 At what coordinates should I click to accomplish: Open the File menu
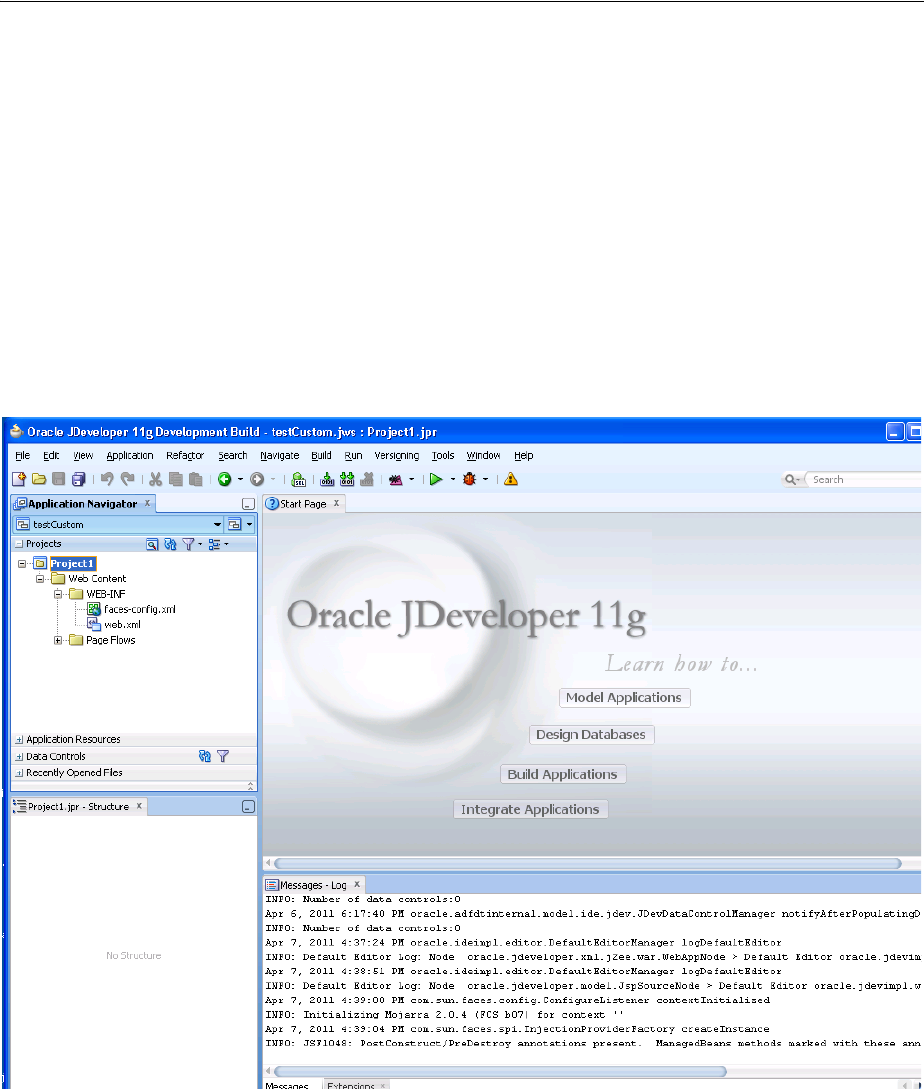coord(23,456)
